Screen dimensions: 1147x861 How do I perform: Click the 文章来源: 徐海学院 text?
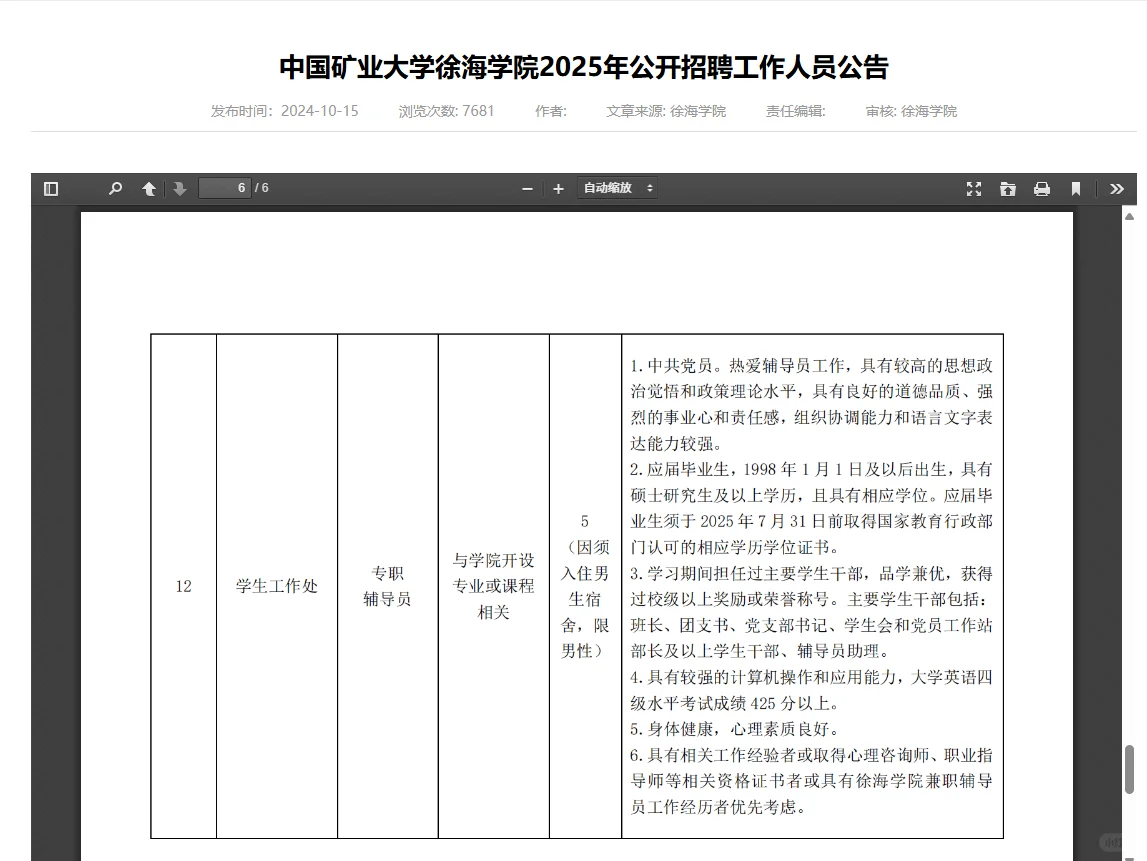pyautogui.click(x=666, y=110)
